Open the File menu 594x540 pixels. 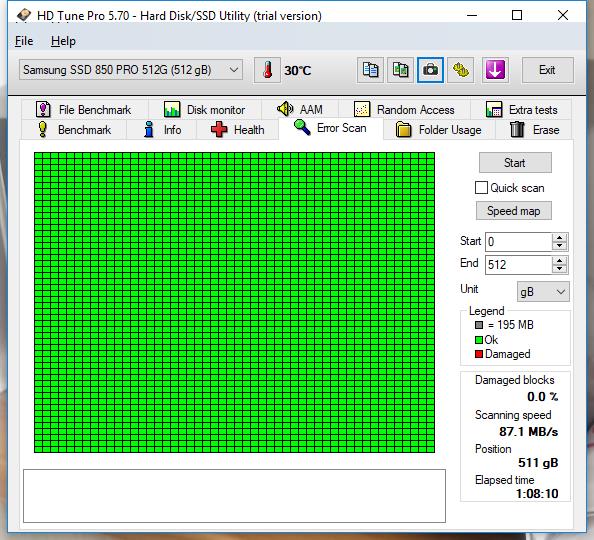(x=24, y=41)
